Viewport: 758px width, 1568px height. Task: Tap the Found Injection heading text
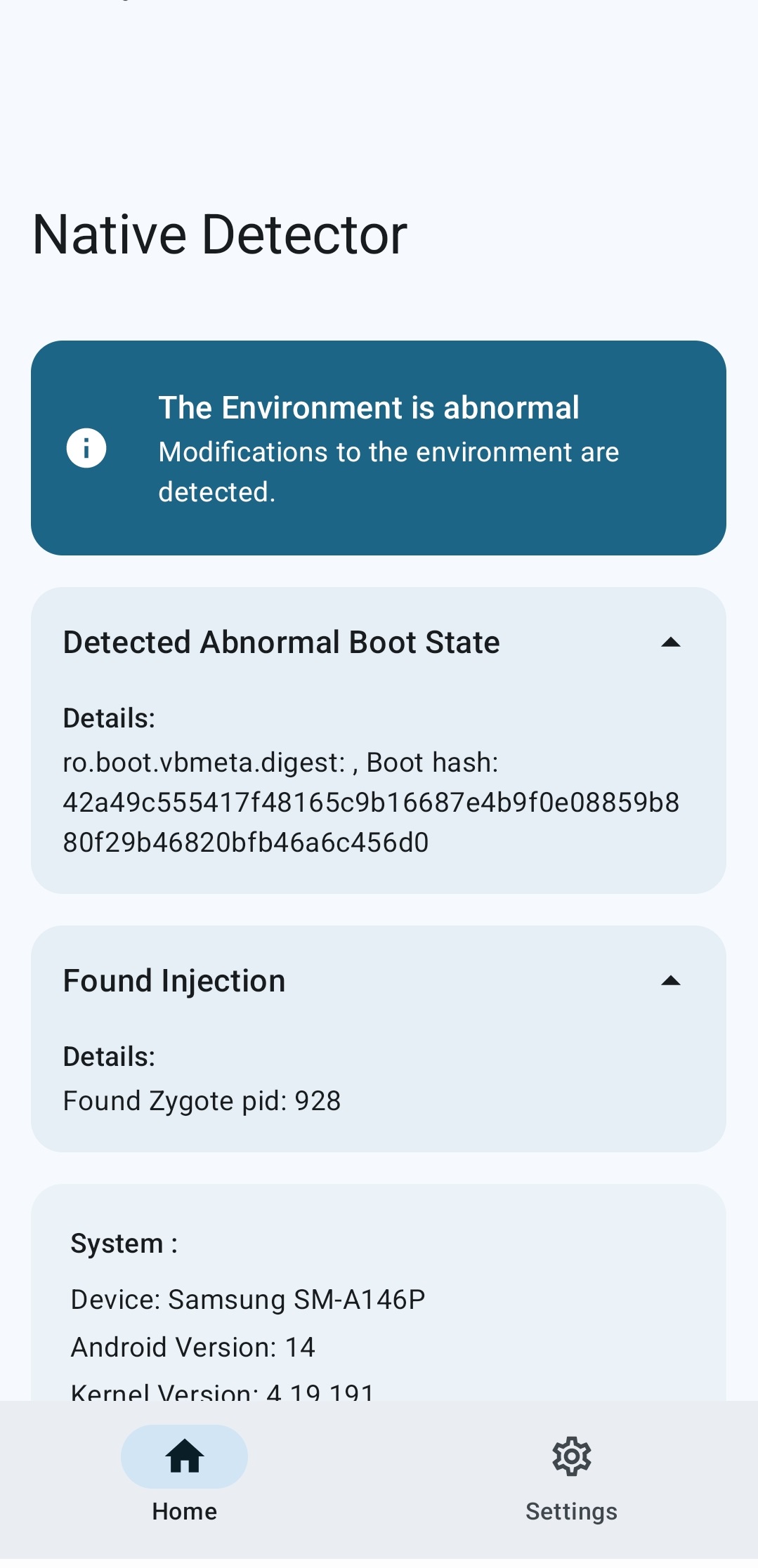[x=174, y=981]
